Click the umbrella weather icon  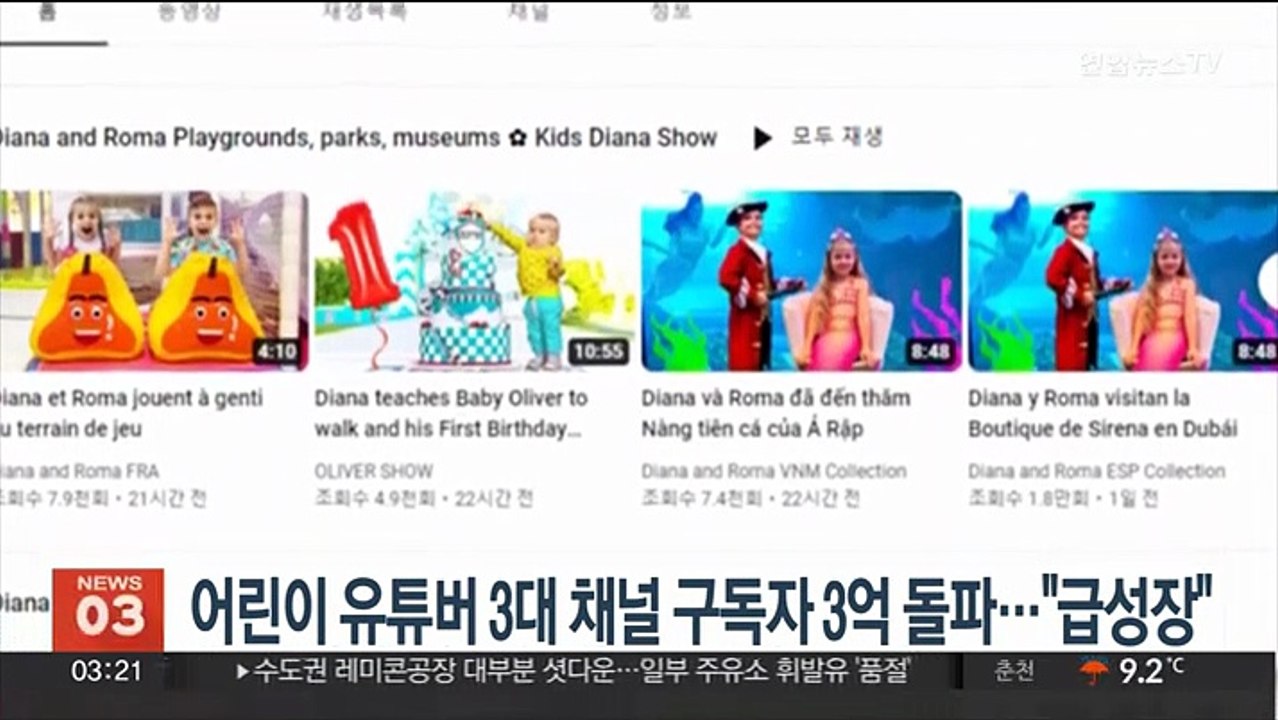tap(1094, 673)
